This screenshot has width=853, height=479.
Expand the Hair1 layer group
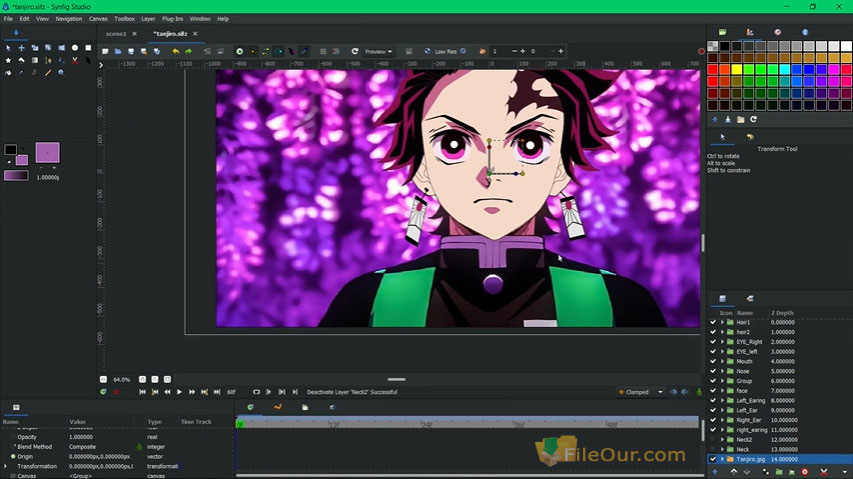[x=722, y=322]
